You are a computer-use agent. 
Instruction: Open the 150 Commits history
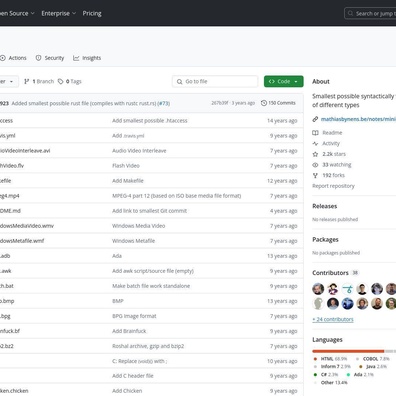tap(278, 103)
